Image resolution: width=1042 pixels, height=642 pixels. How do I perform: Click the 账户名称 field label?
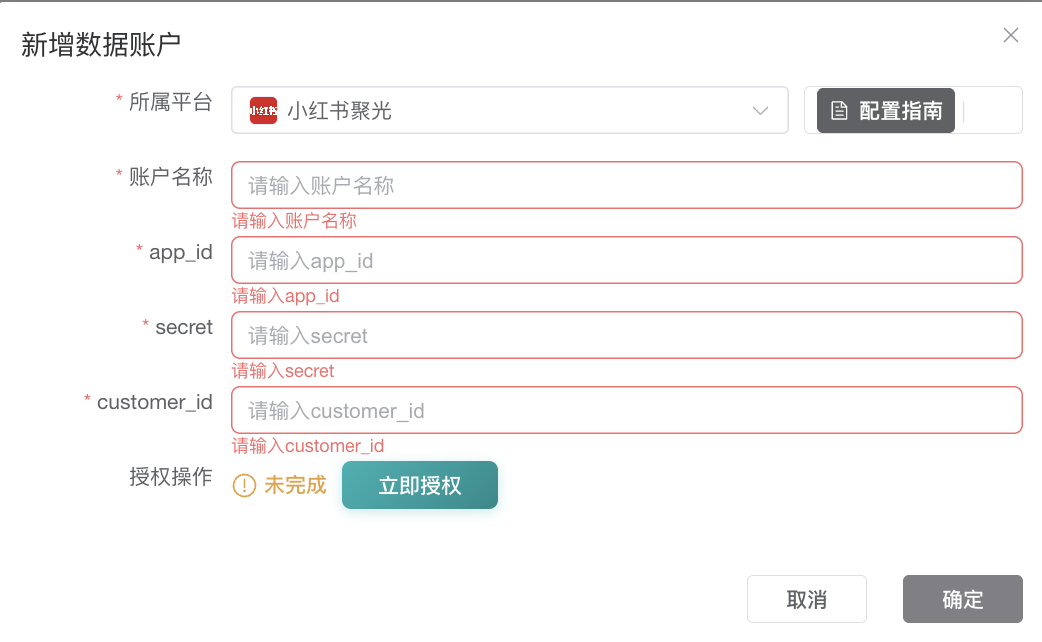pos(171,177)
